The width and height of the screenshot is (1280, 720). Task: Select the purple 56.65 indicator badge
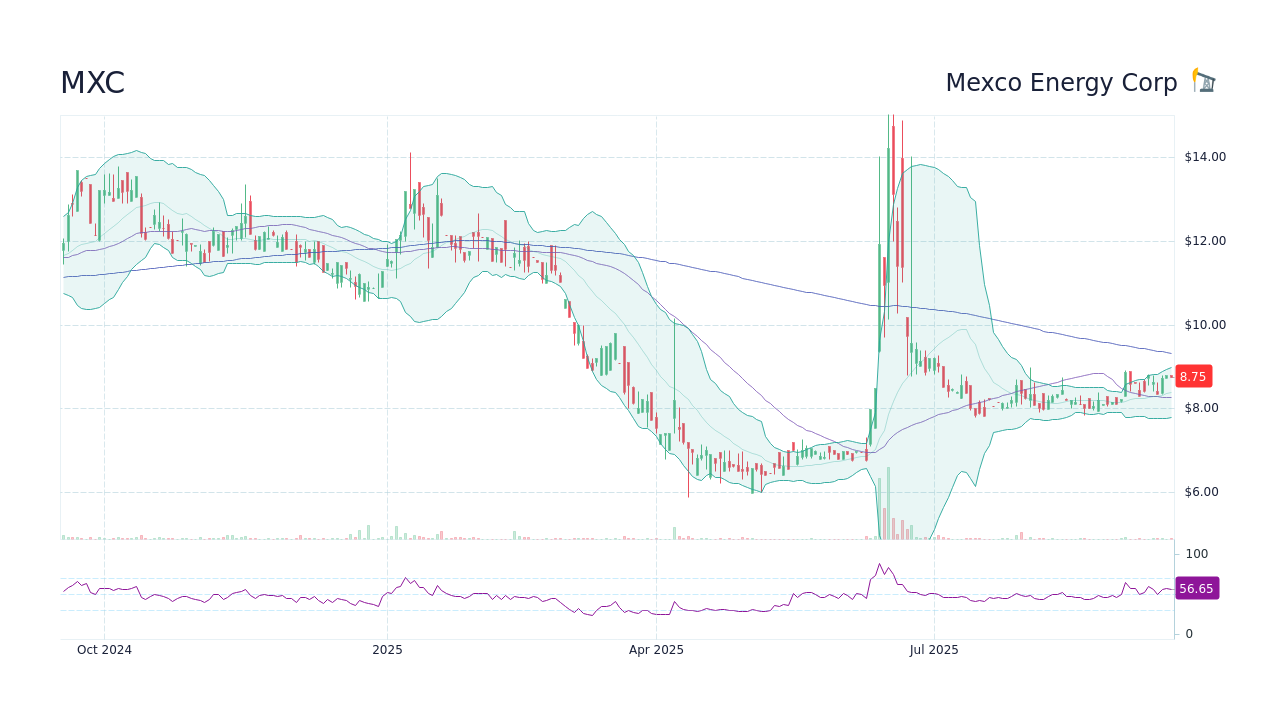coord(1196,589)
